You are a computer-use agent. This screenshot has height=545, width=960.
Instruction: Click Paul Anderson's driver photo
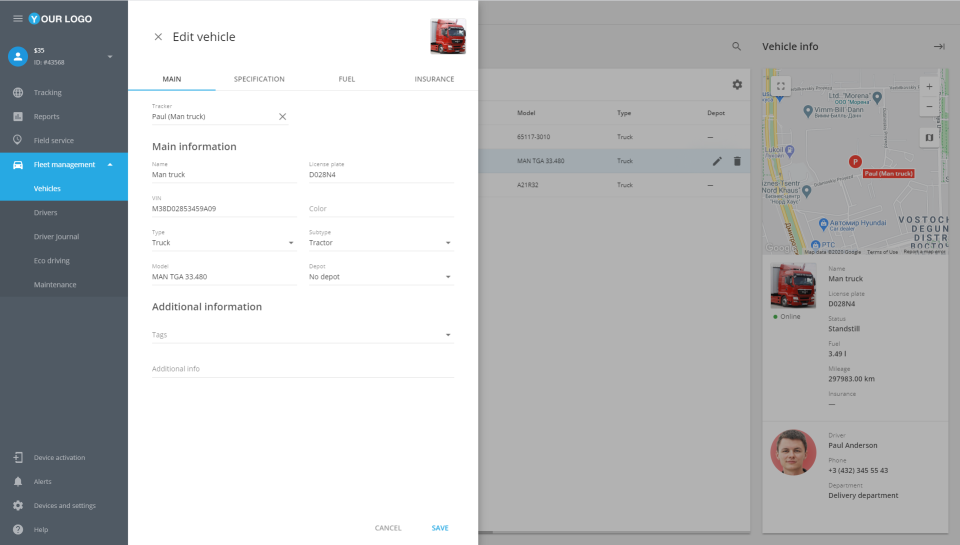click(x=793, y=453)
